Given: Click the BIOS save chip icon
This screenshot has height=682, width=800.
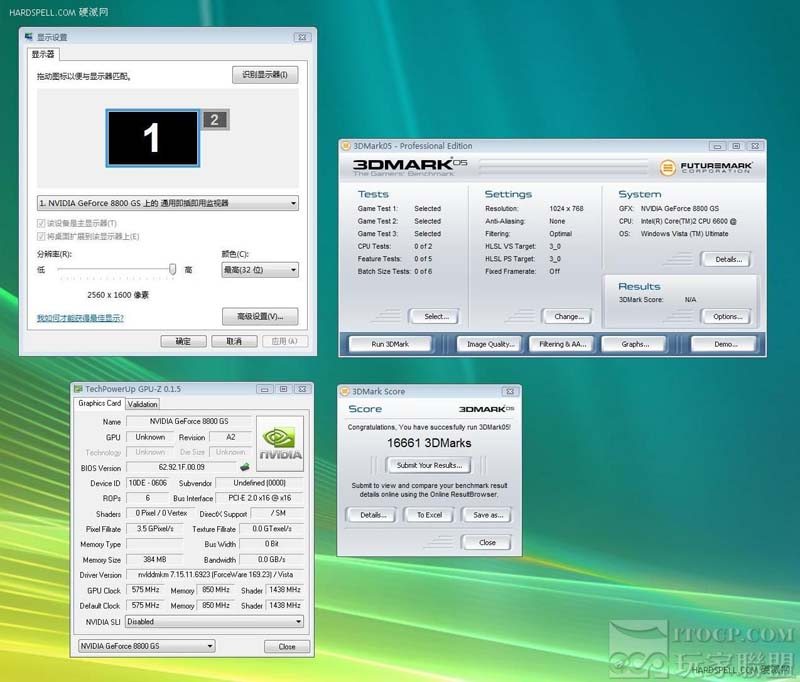Looking at the screenshot, I should pos(243,467).
